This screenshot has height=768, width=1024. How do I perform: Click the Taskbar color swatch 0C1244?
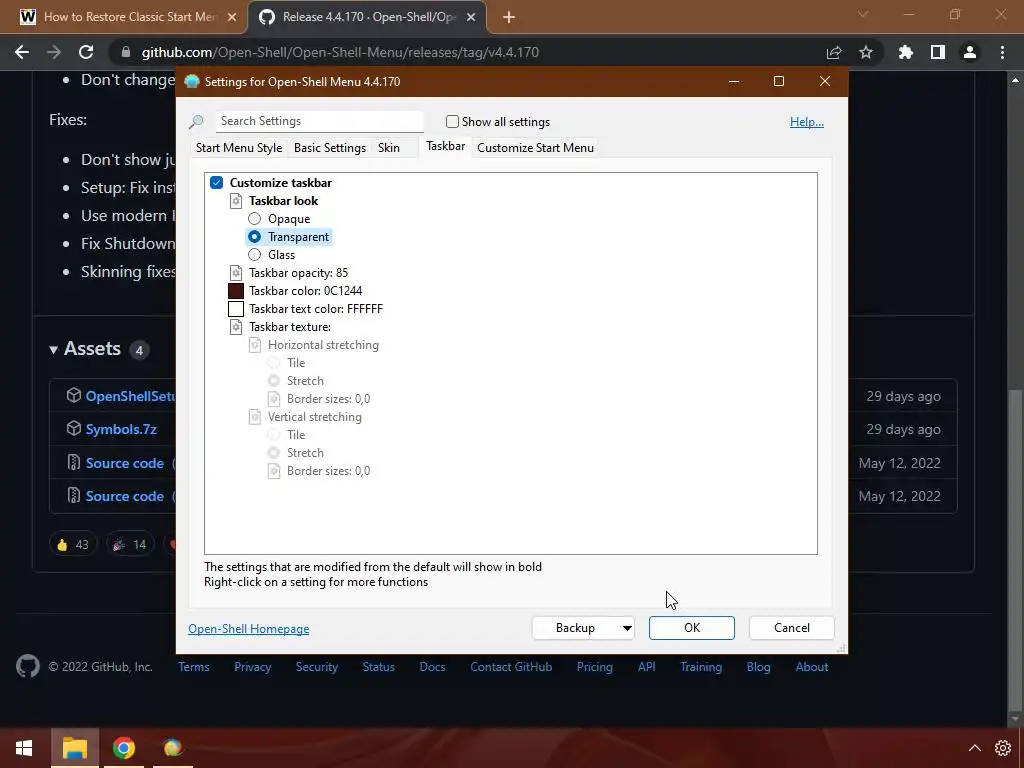pos(236,291)
